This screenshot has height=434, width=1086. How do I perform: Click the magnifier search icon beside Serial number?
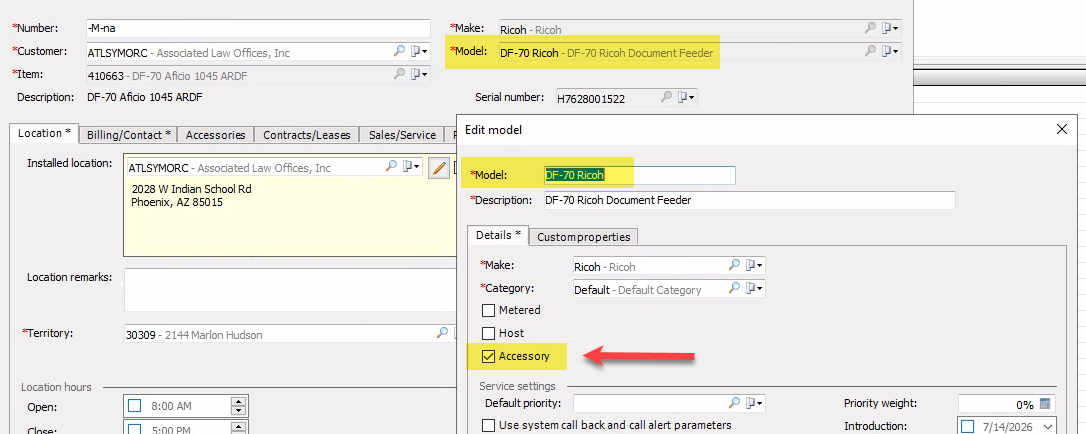click(x=666, y=98)
